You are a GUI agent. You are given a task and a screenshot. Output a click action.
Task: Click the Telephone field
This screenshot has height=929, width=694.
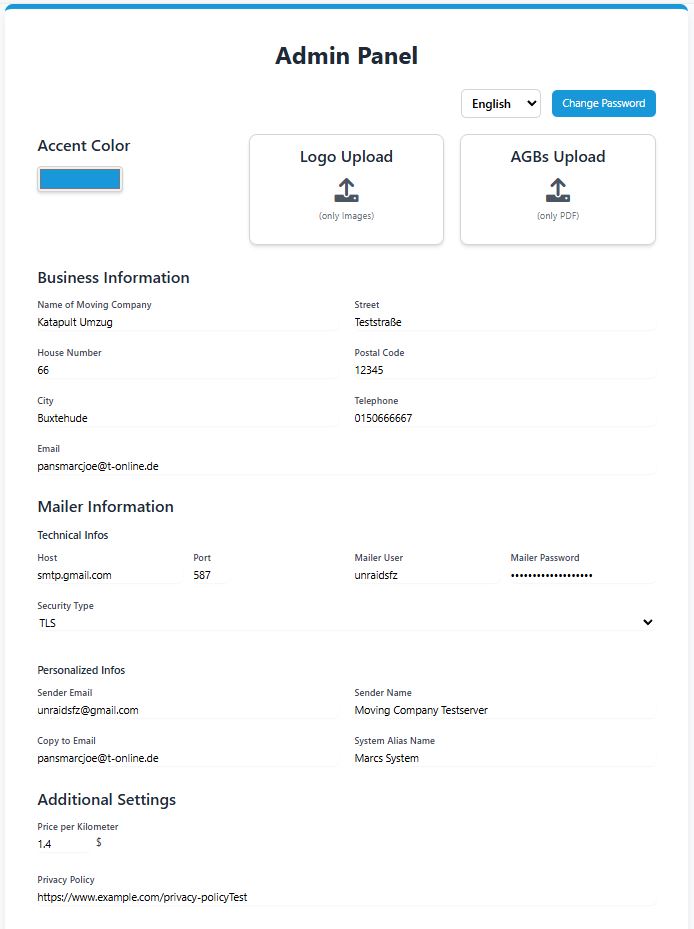pos(505,418)
